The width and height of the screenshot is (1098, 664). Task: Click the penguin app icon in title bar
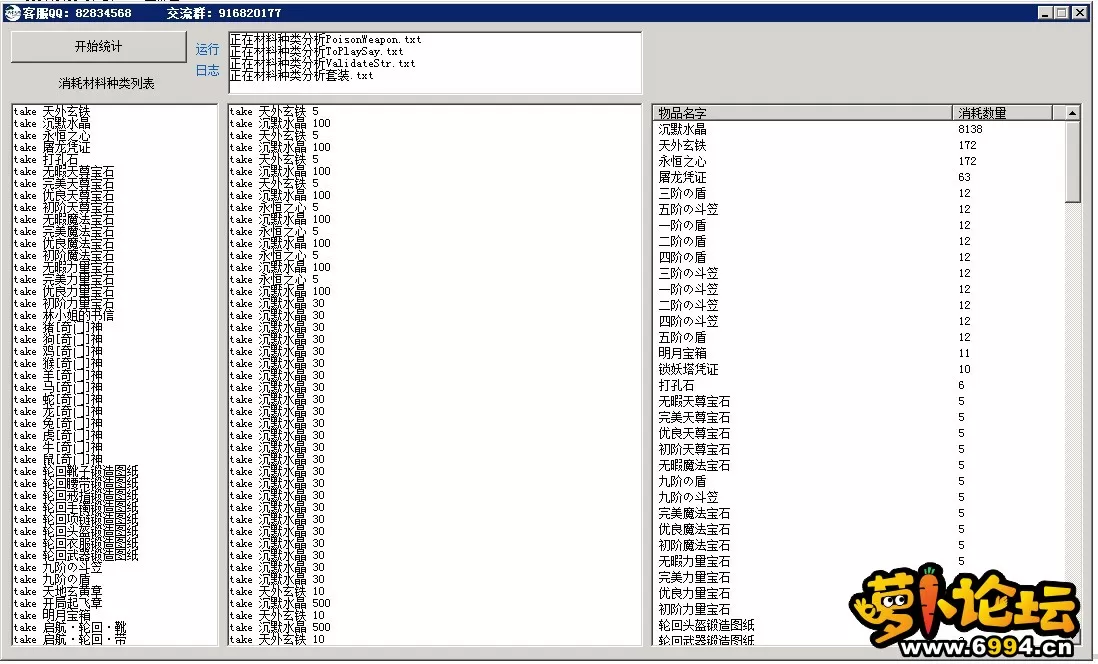[12, 13]
